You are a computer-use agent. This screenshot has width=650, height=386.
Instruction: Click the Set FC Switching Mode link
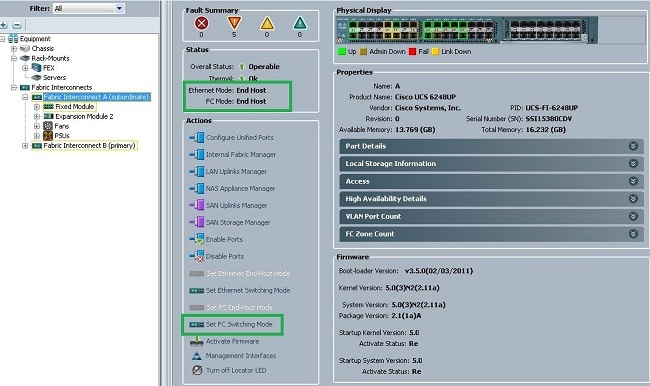pos(239,324)
